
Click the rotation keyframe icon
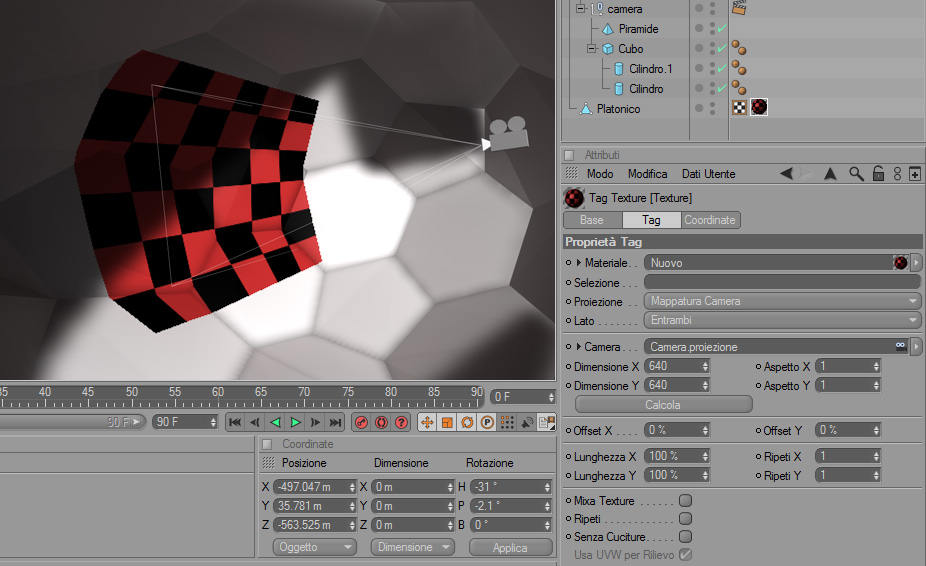[467, 422]
